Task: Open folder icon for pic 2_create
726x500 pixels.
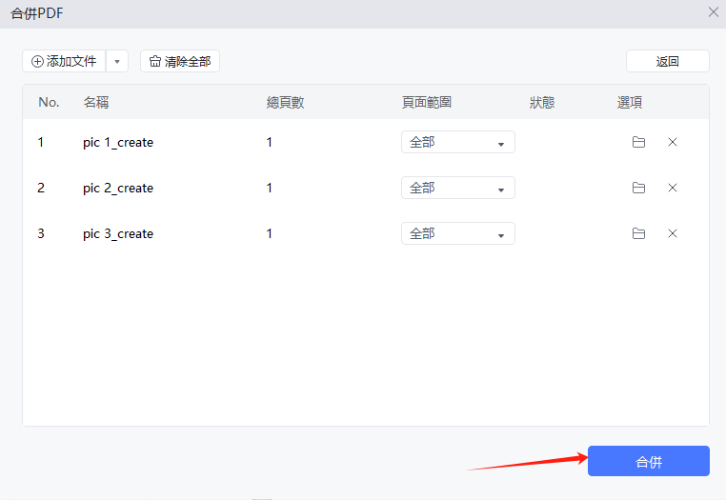Action: [x=638, y=188]
